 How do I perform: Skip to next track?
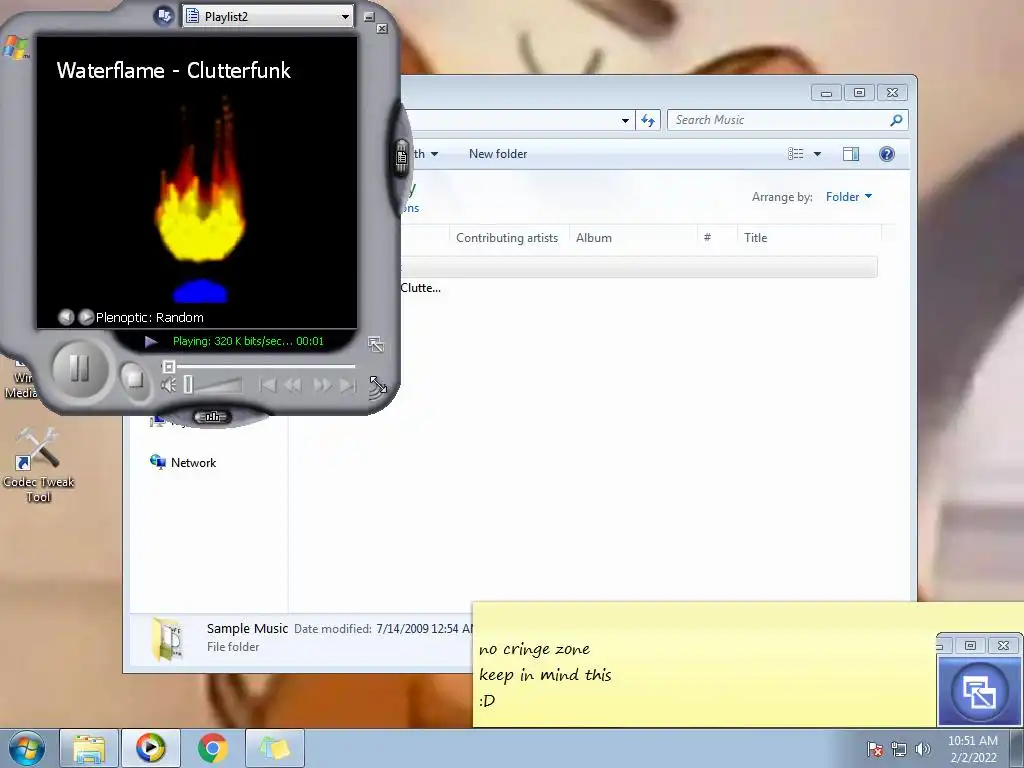(x=348, y=385)
